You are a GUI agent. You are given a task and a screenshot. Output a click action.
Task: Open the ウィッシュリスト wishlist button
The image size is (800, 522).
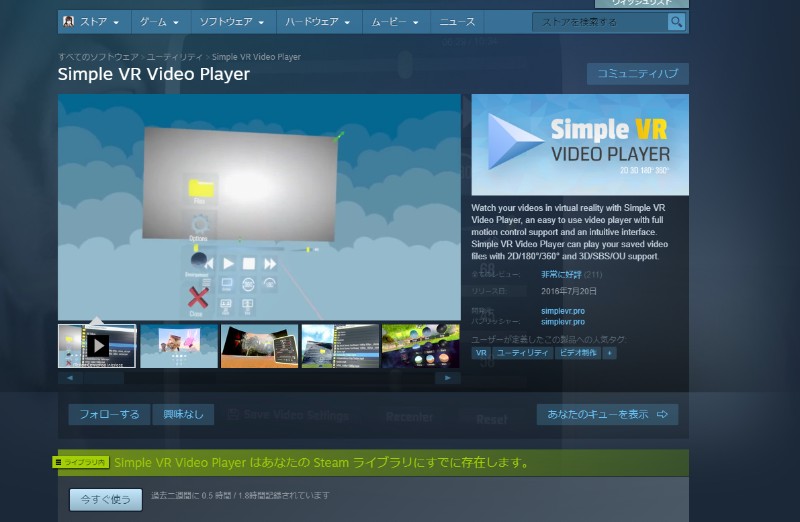click(641, 3)
